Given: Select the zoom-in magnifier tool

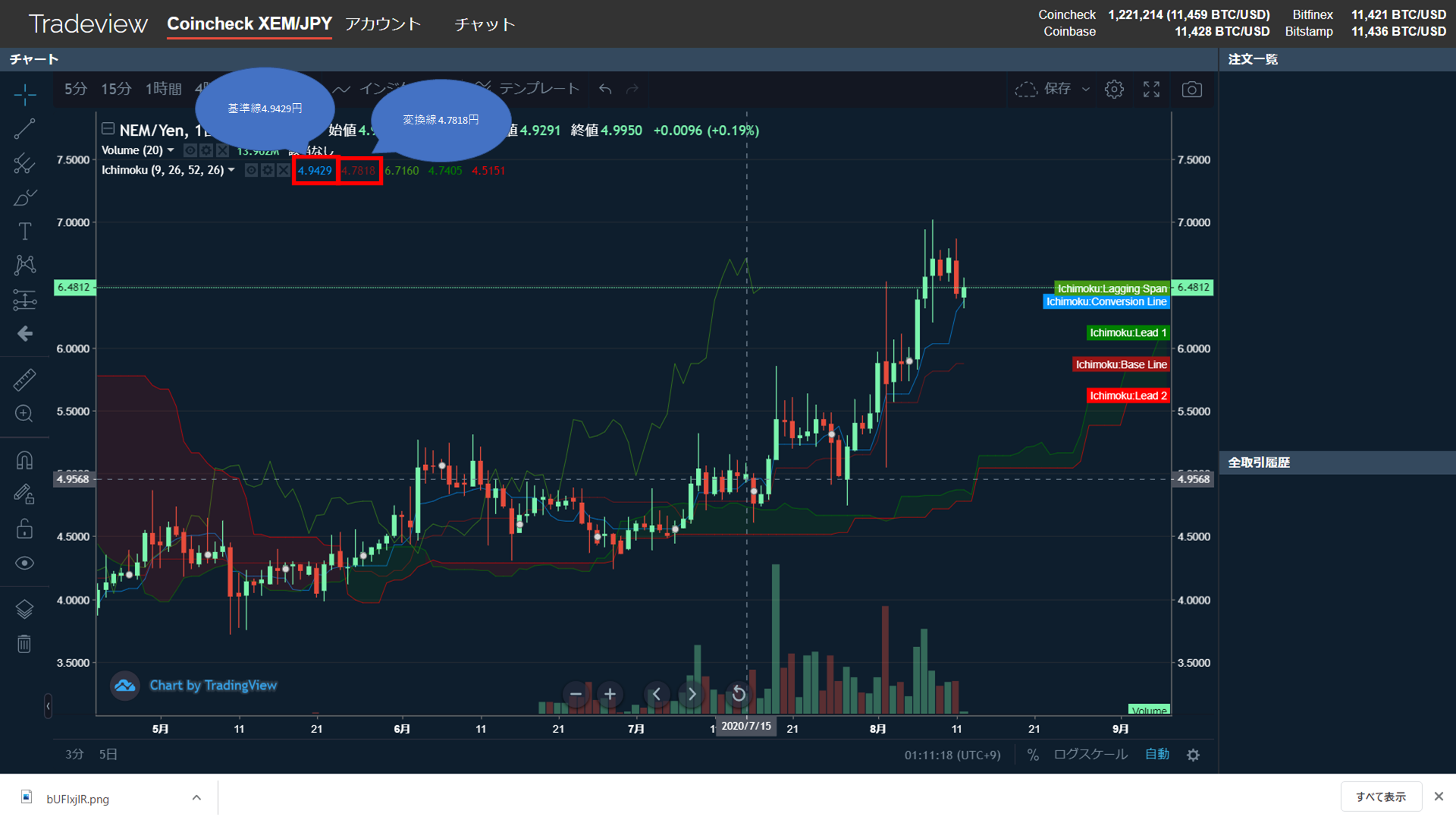Looking at the screenshot, I should (25, 413).
